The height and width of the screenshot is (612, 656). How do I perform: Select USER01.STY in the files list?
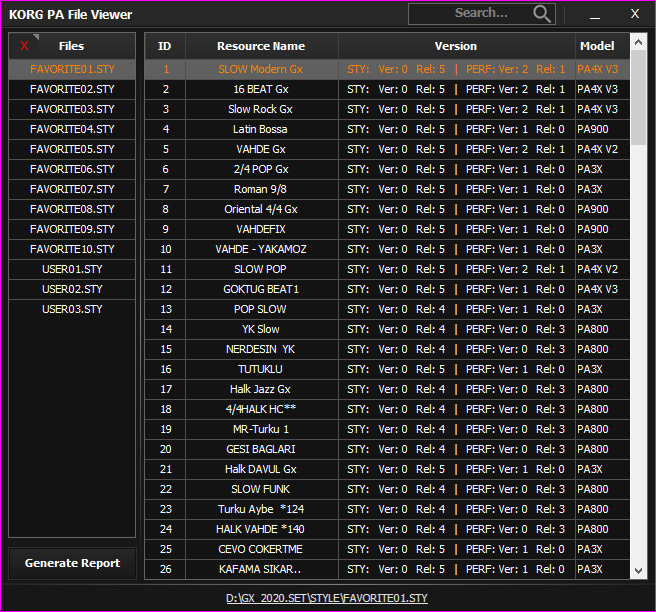point(72,269)
